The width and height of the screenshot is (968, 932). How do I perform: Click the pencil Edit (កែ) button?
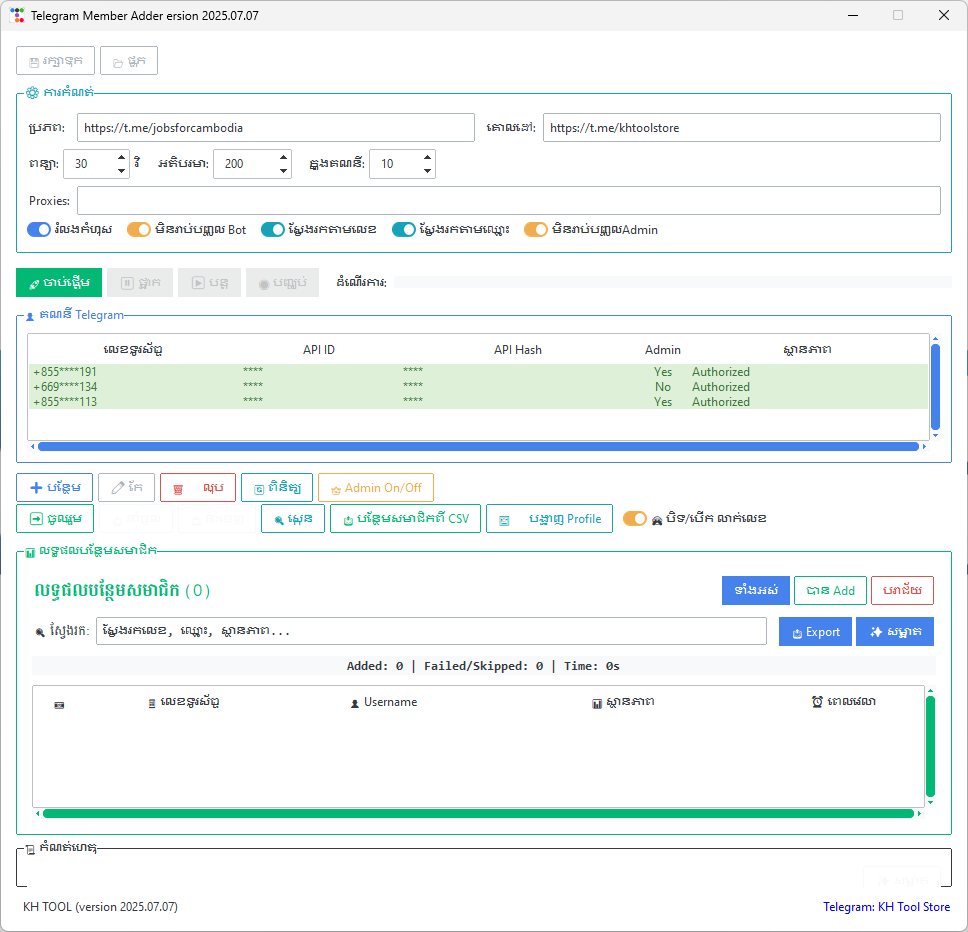coord(127,488)
